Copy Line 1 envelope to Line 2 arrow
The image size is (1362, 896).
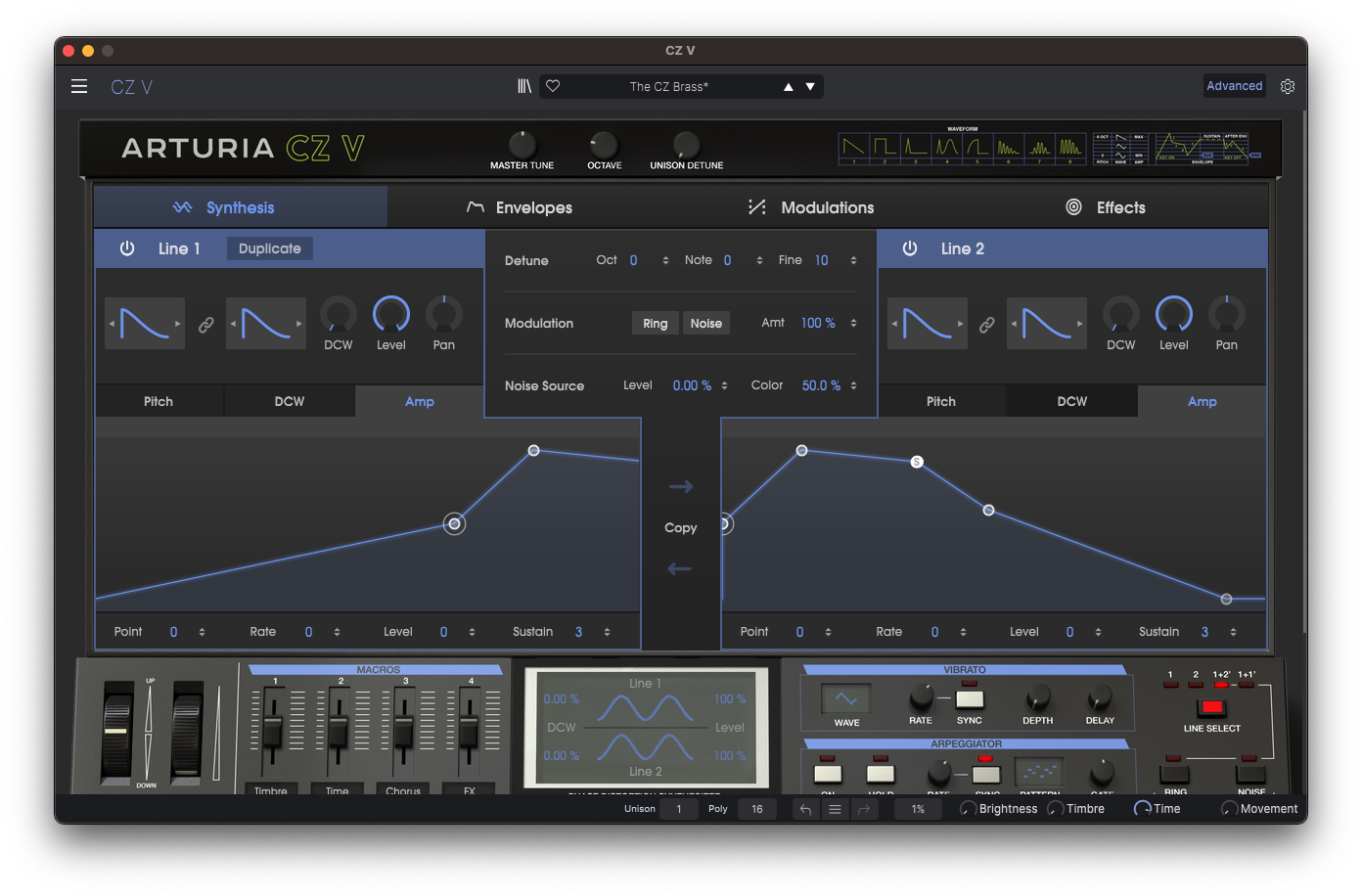point(681,486)
